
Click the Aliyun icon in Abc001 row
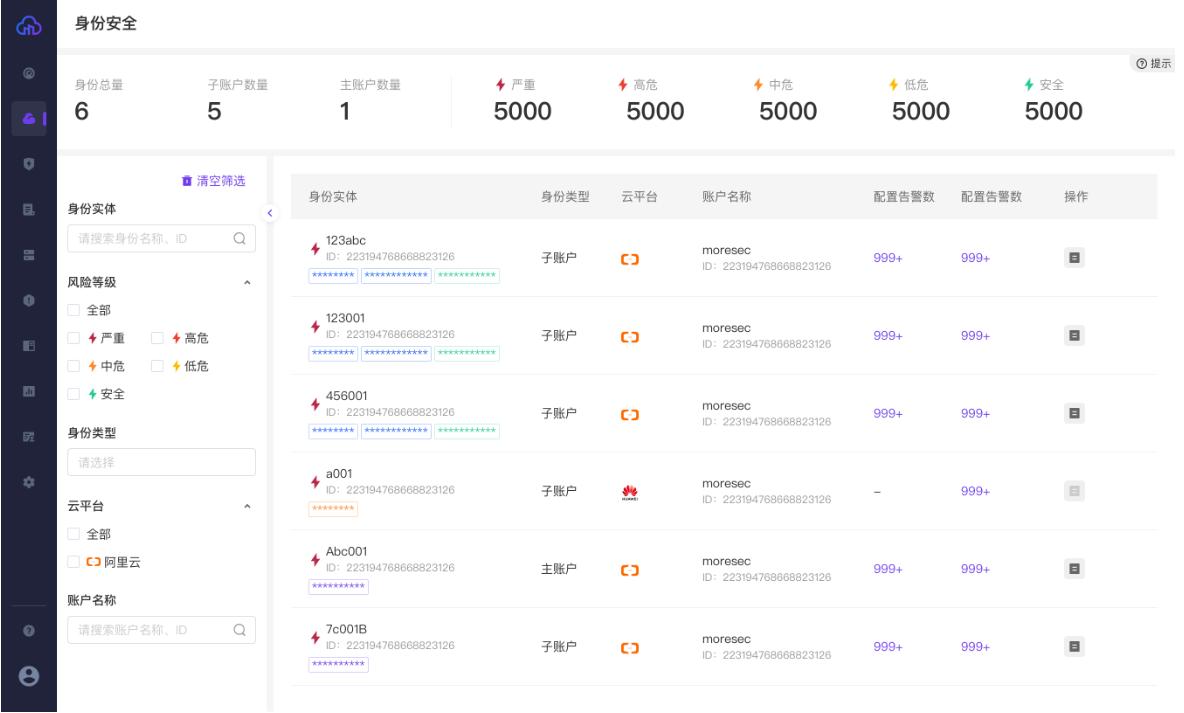pos(630,570)
